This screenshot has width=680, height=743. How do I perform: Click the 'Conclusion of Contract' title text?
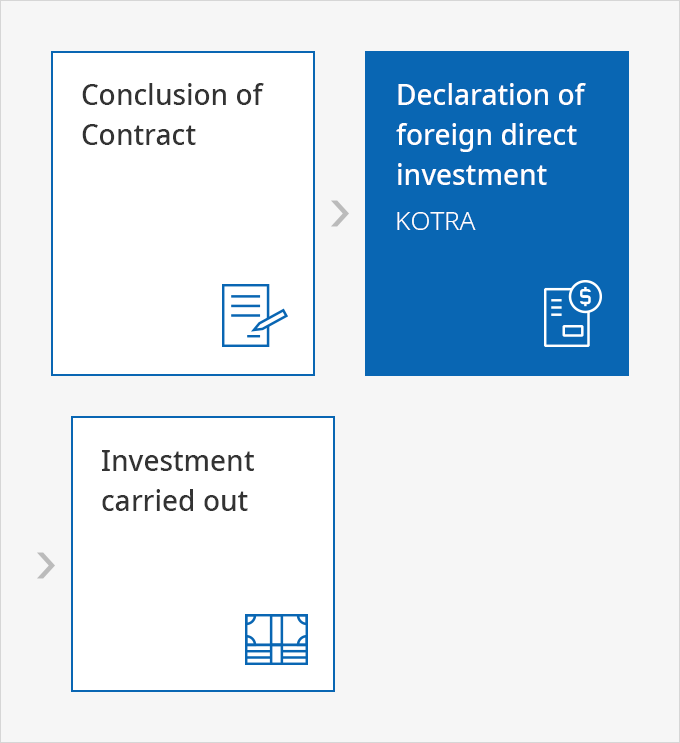click(x=172, y=115)
